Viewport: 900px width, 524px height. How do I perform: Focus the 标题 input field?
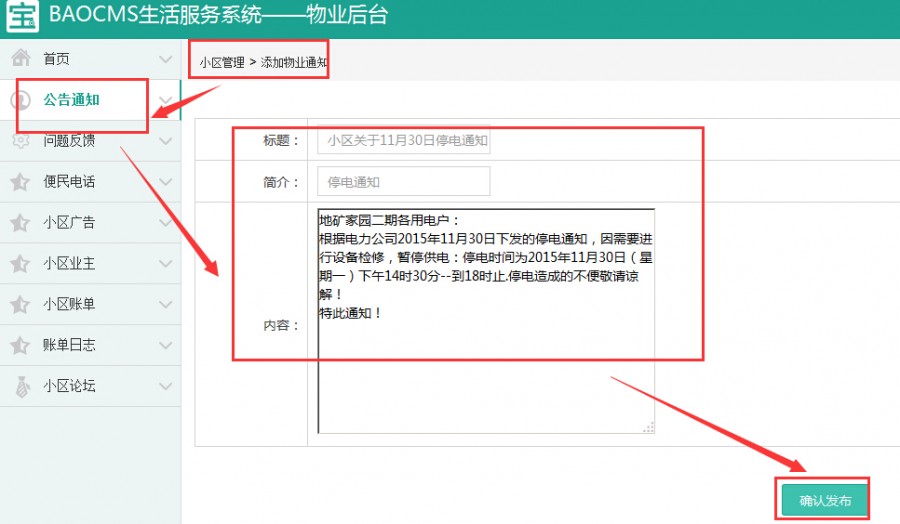pos(404,140)
